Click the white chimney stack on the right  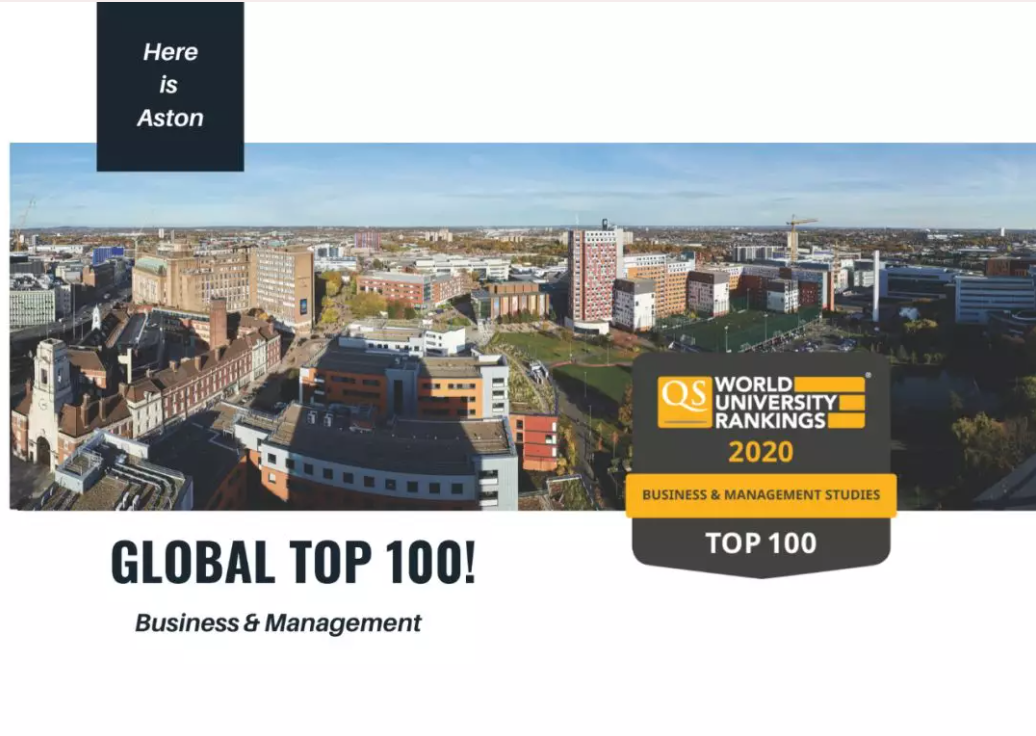tap(876, 285)
